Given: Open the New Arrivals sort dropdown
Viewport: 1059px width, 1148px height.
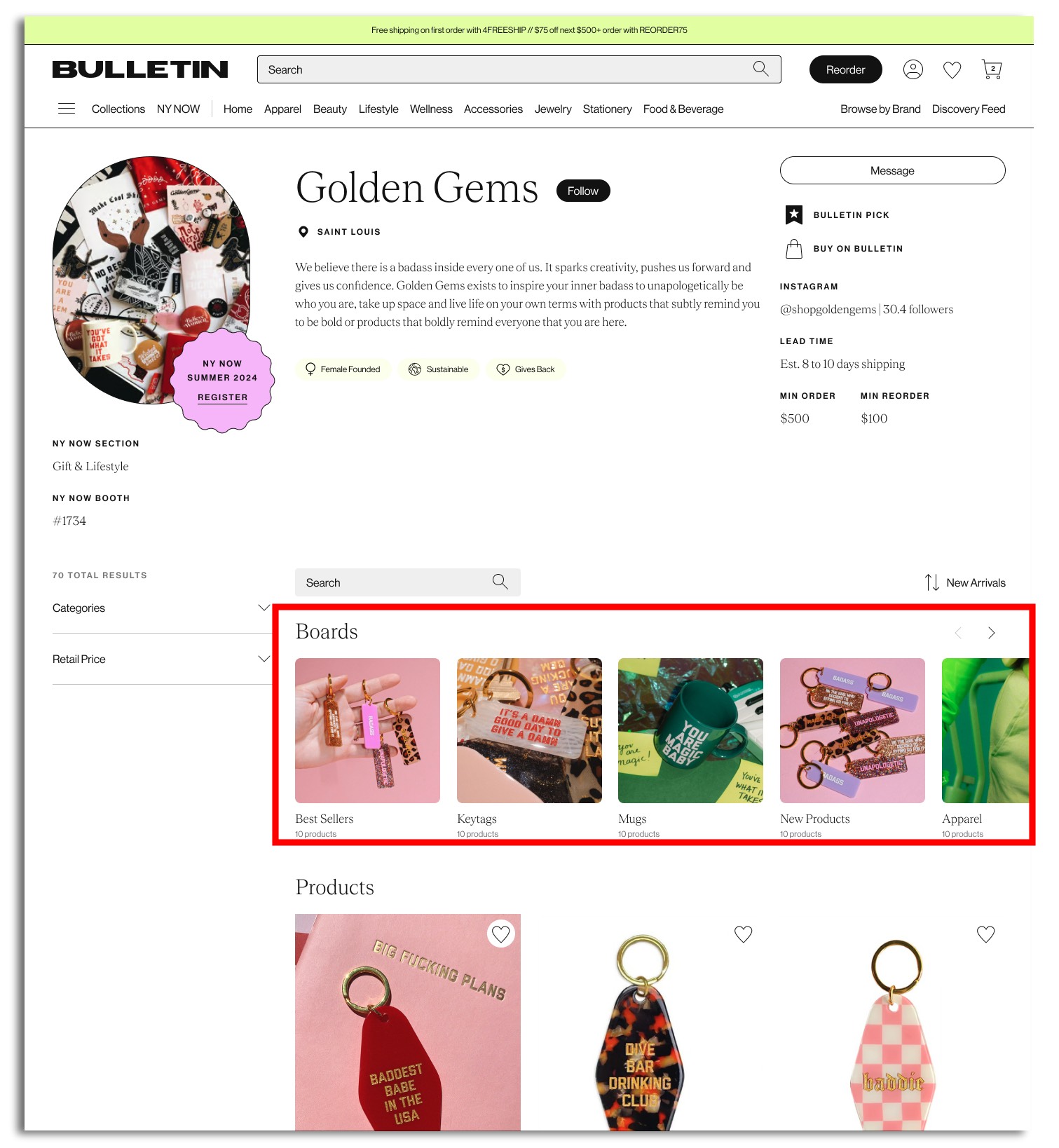Looking at the screenshot, I should (965, 582).
